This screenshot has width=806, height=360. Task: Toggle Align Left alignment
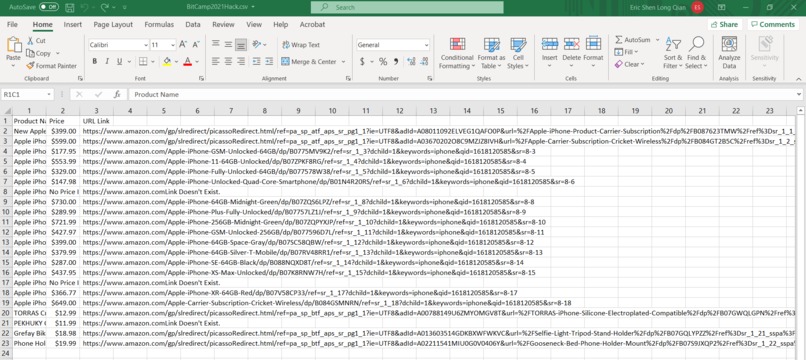click(x=216, y=62)
